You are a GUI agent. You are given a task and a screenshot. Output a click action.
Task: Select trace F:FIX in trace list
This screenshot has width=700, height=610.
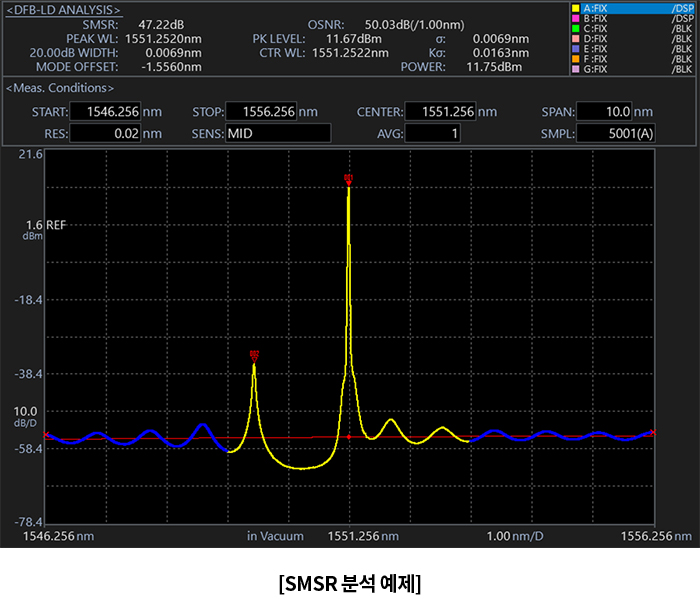(x=633, y=59)
